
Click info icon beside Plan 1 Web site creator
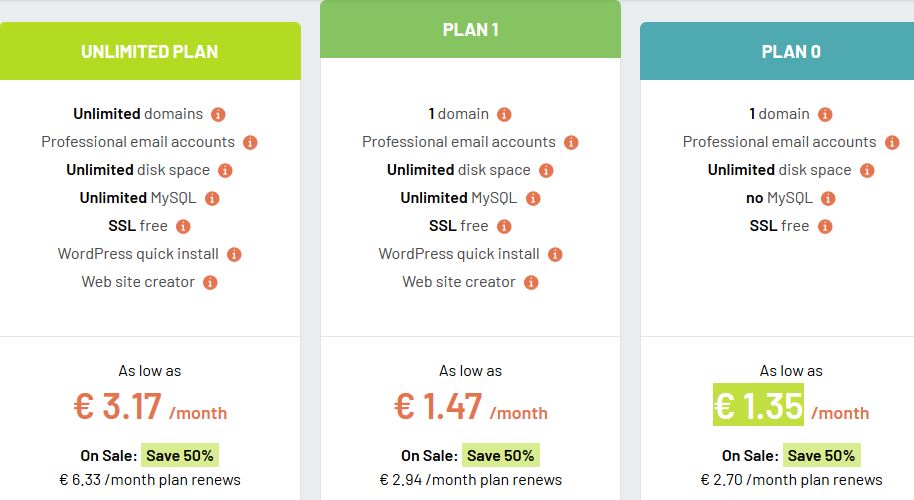coord(531,283)
